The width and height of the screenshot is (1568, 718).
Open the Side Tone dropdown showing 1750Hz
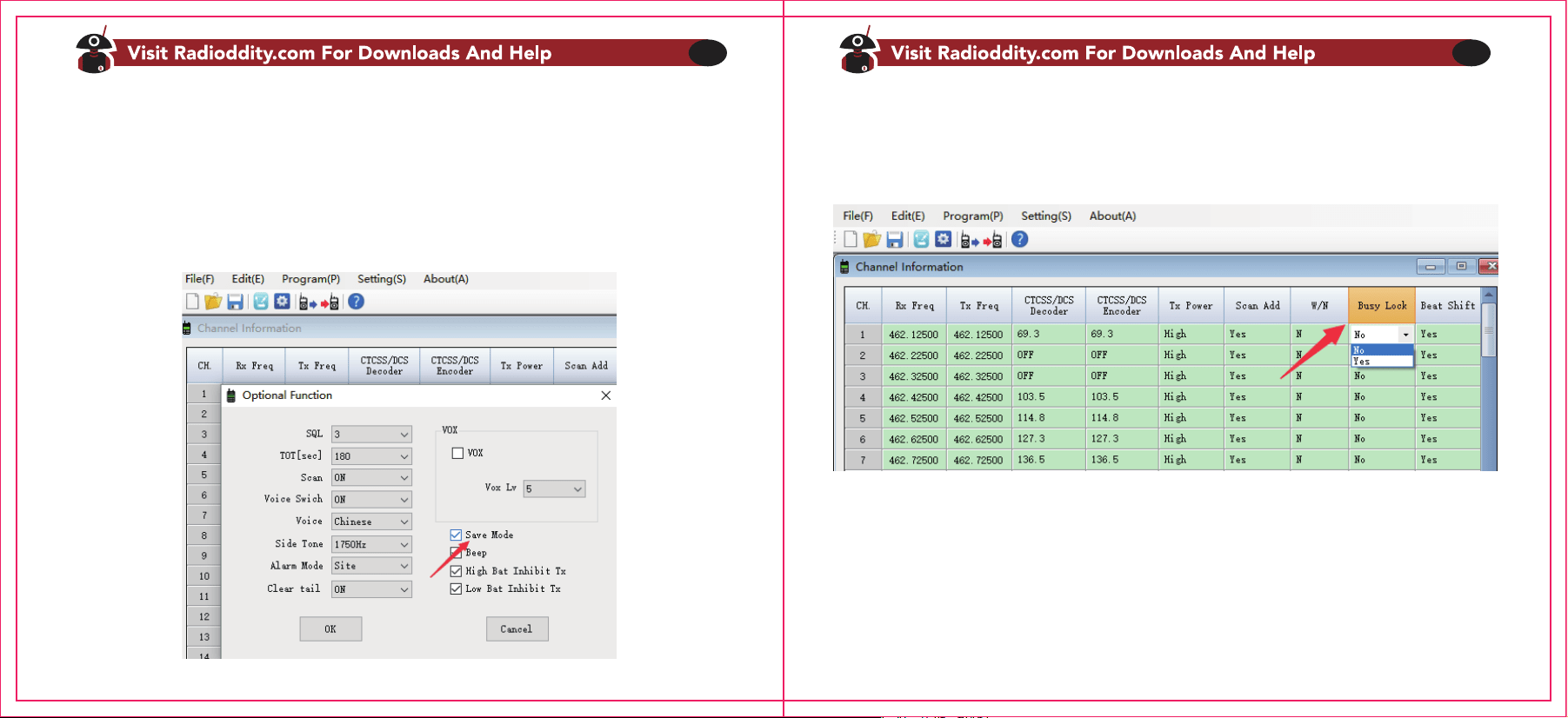(371, 544)
